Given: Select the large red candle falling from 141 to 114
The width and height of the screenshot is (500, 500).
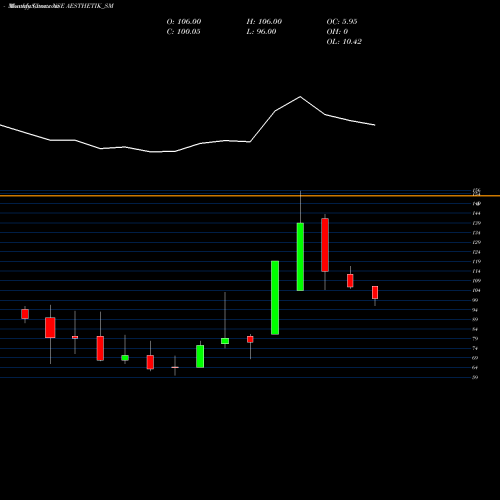Looking at the screenshot, I should [x=325, y=245].
